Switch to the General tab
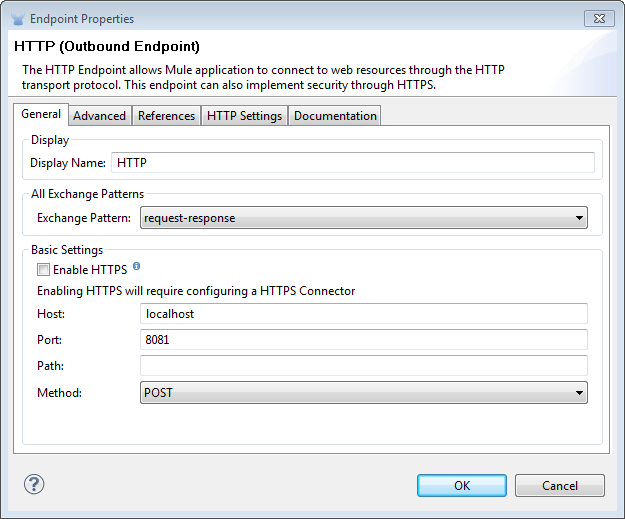Image resolution: width=625 pixels, height=519 pixels. pos(41,114)
